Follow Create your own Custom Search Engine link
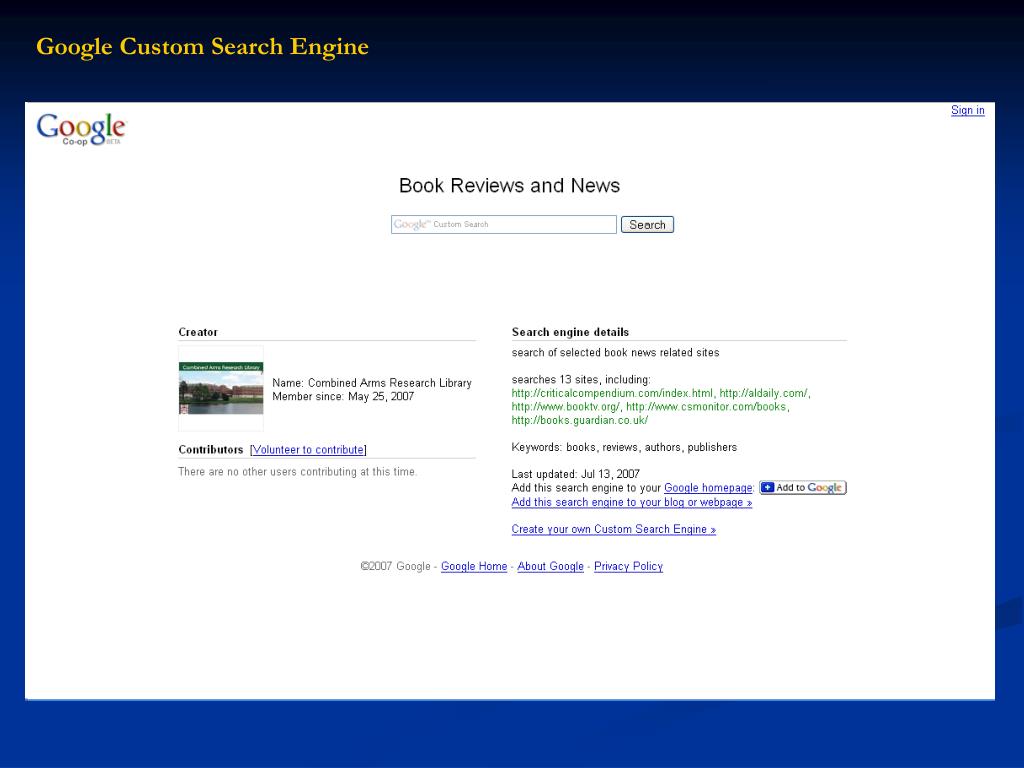Image resolution: width=1024 pixels, height=768 pixels. (614, 529)
